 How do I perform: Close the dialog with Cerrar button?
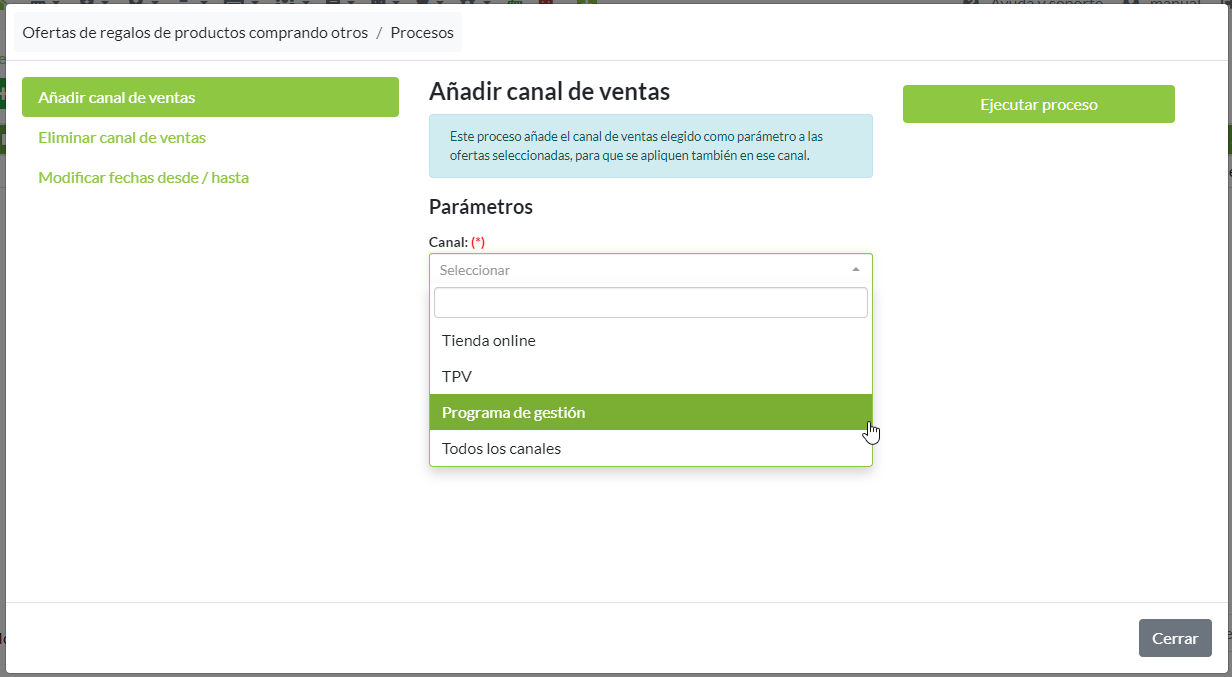(1174, 638)
